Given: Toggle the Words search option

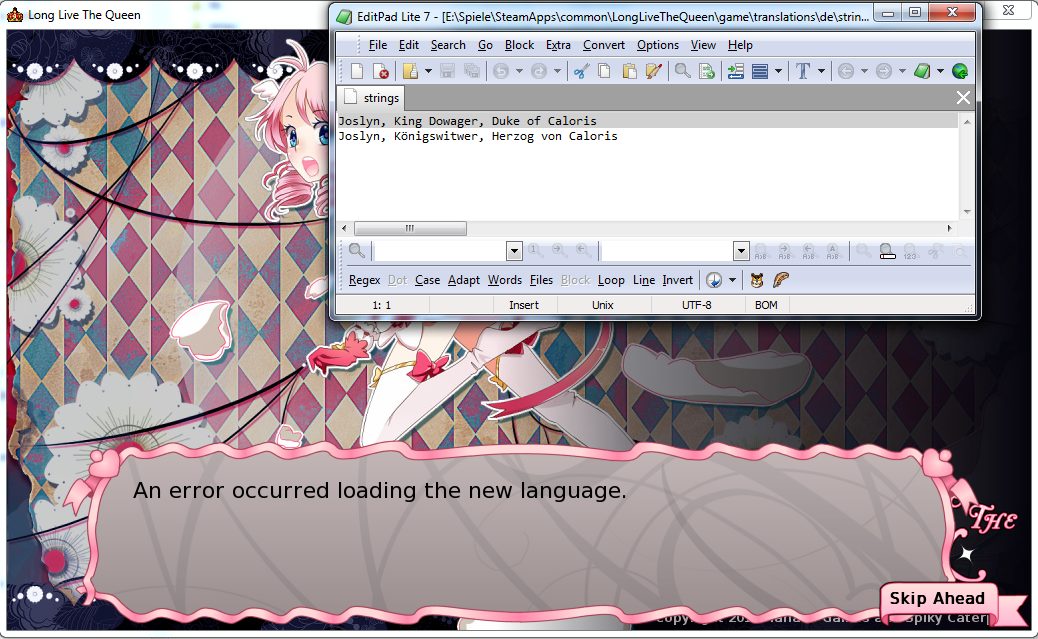Looking at the screenshot, I should pyautogui.click(x=505, y=280).
